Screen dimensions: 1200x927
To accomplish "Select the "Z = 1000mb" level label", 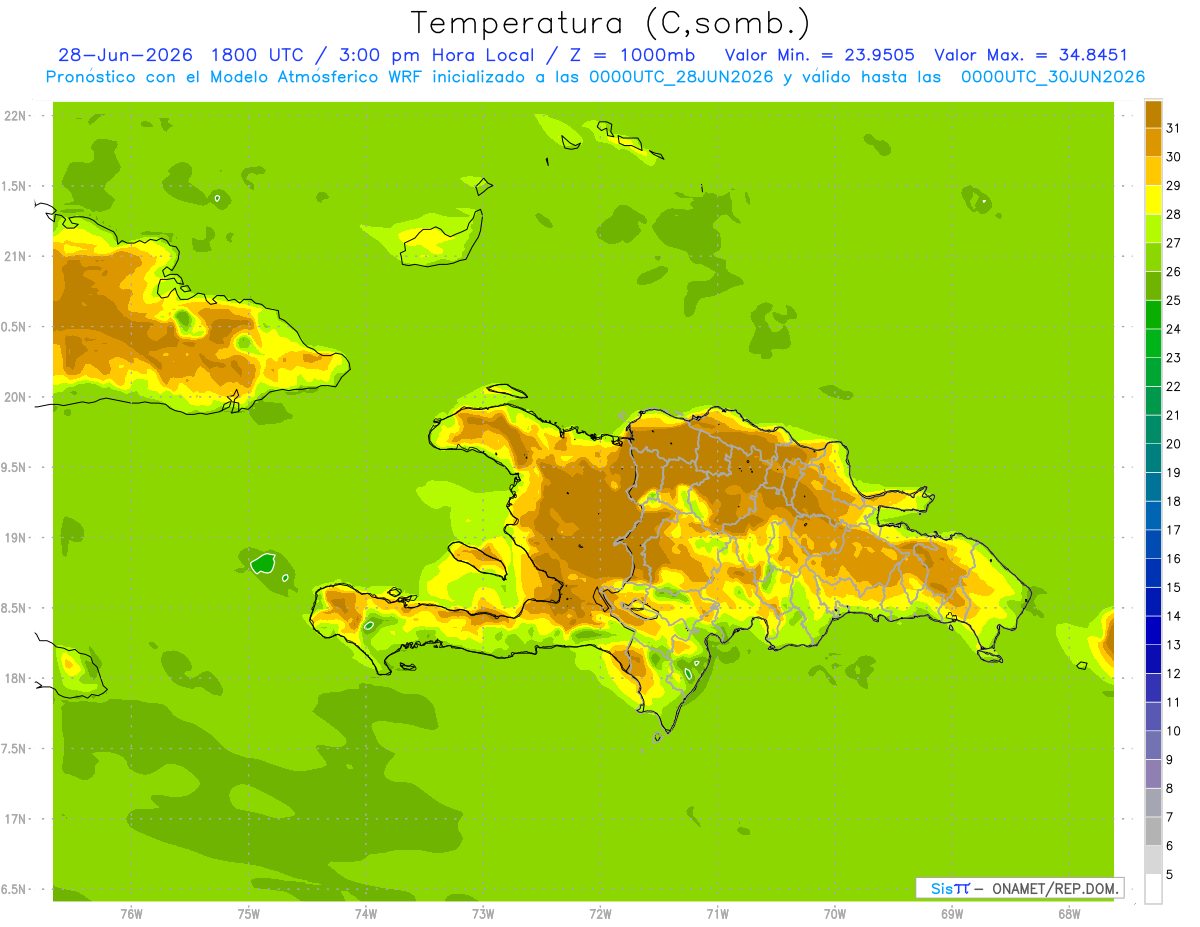I will 632,55.
